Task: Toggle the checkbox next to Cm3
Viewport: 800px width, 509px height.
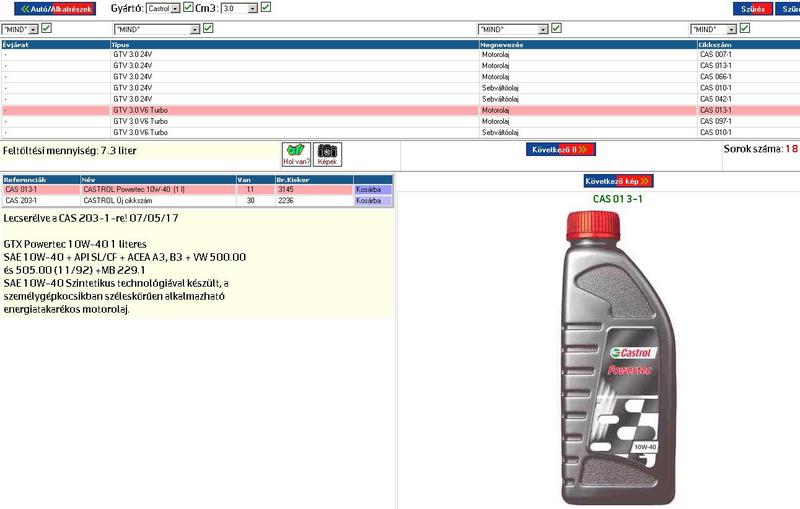Action: [265, 7]
